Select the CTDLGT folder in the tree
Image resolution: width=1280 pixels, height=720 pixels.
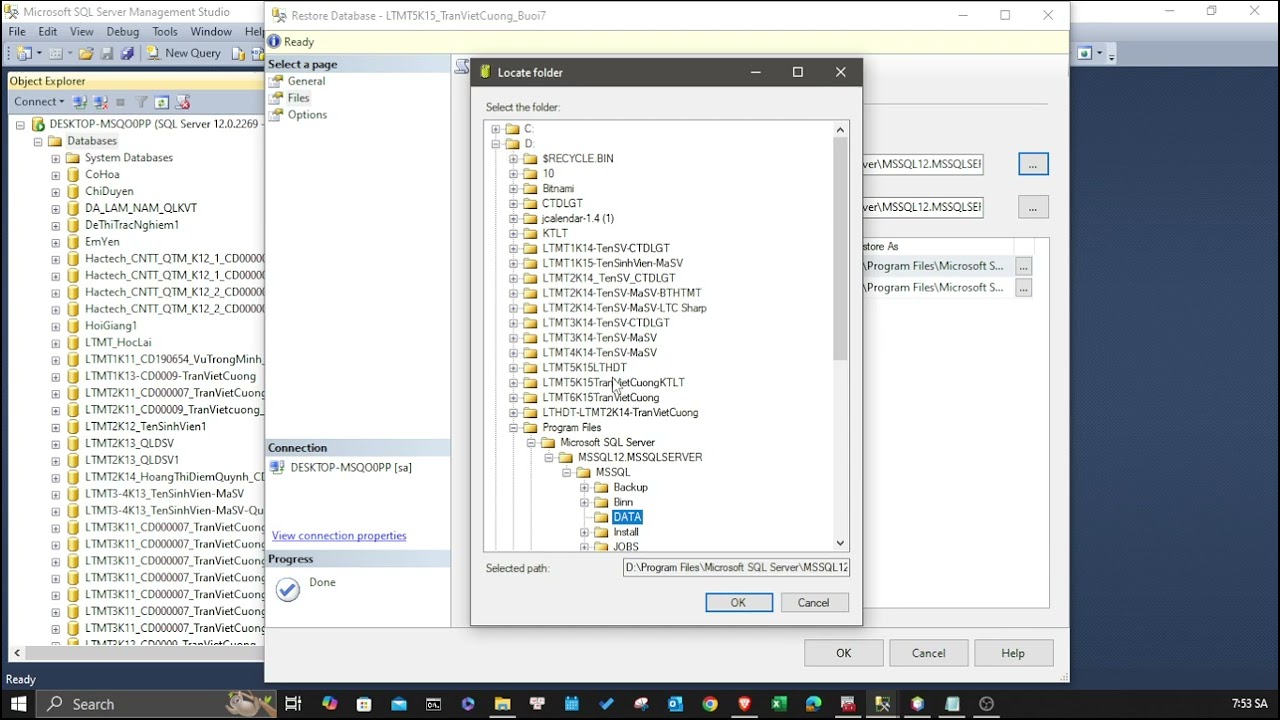coord(562,203)
